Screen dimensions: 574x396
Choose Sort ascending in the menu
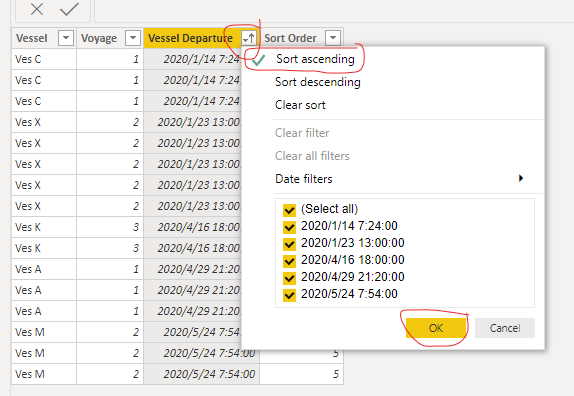point(315,59)
